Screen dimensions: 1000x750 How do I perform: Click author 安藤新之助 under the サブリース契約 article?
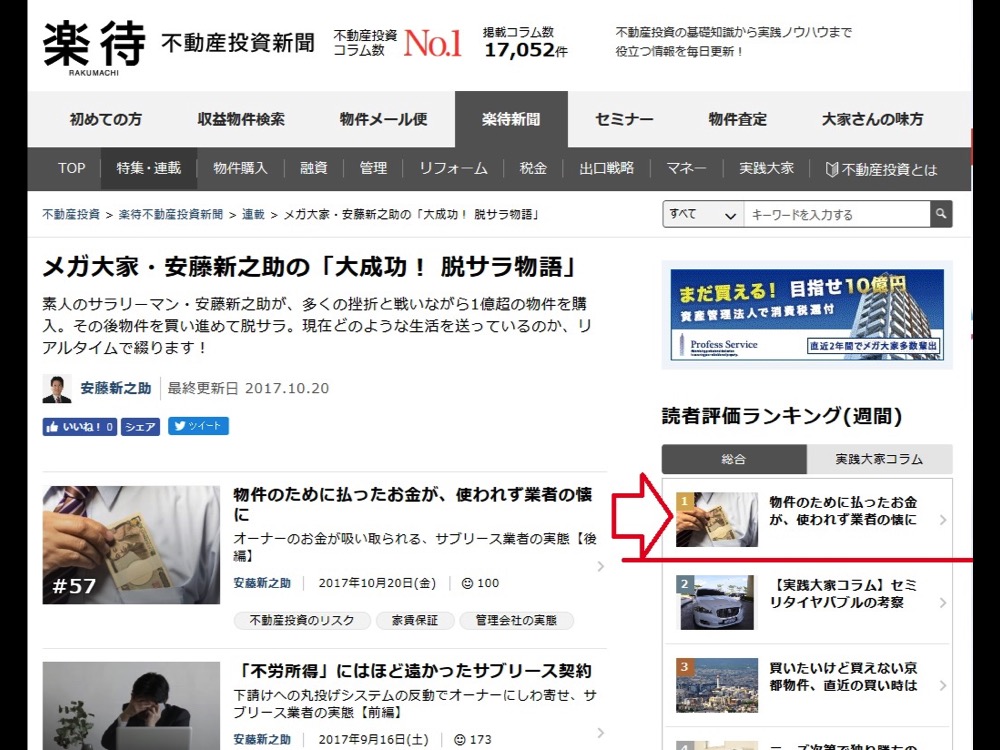pos(262,740)
